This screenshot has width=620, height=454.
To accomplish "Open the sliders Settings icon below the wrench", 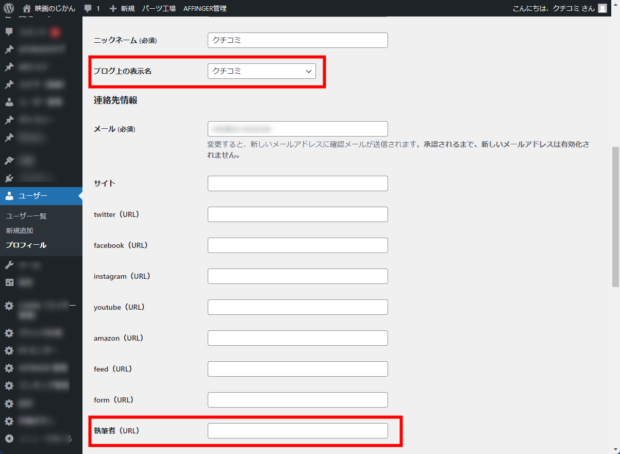I will [9, 282].
